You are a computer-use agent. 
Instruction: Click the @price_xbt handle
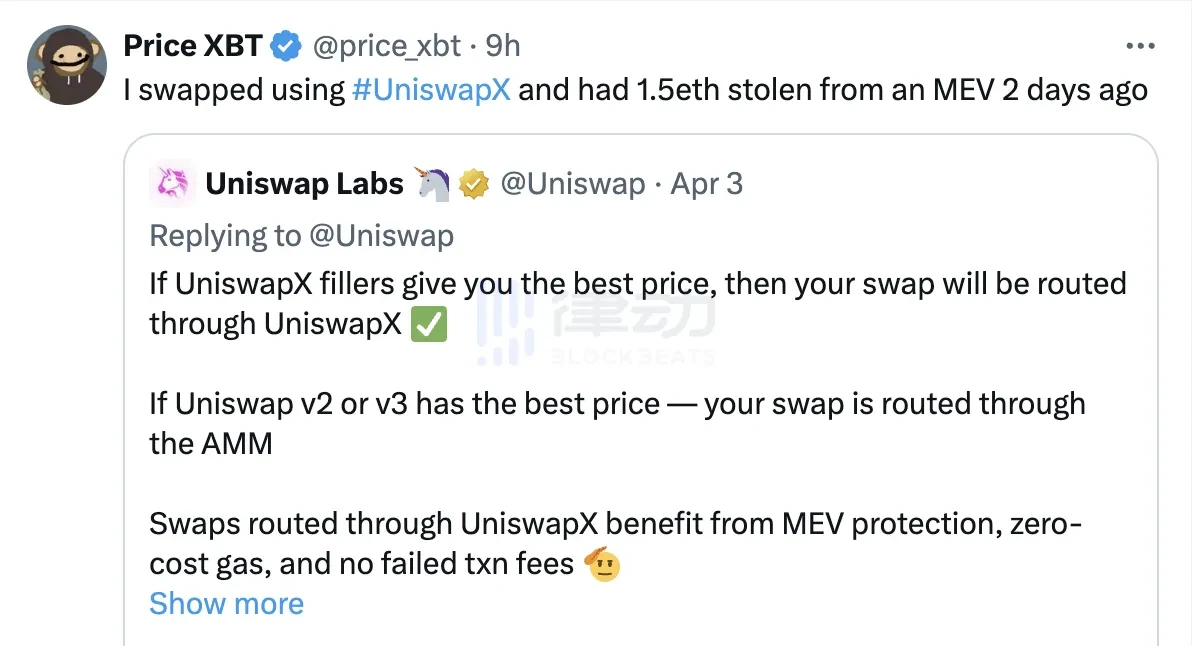387,45
